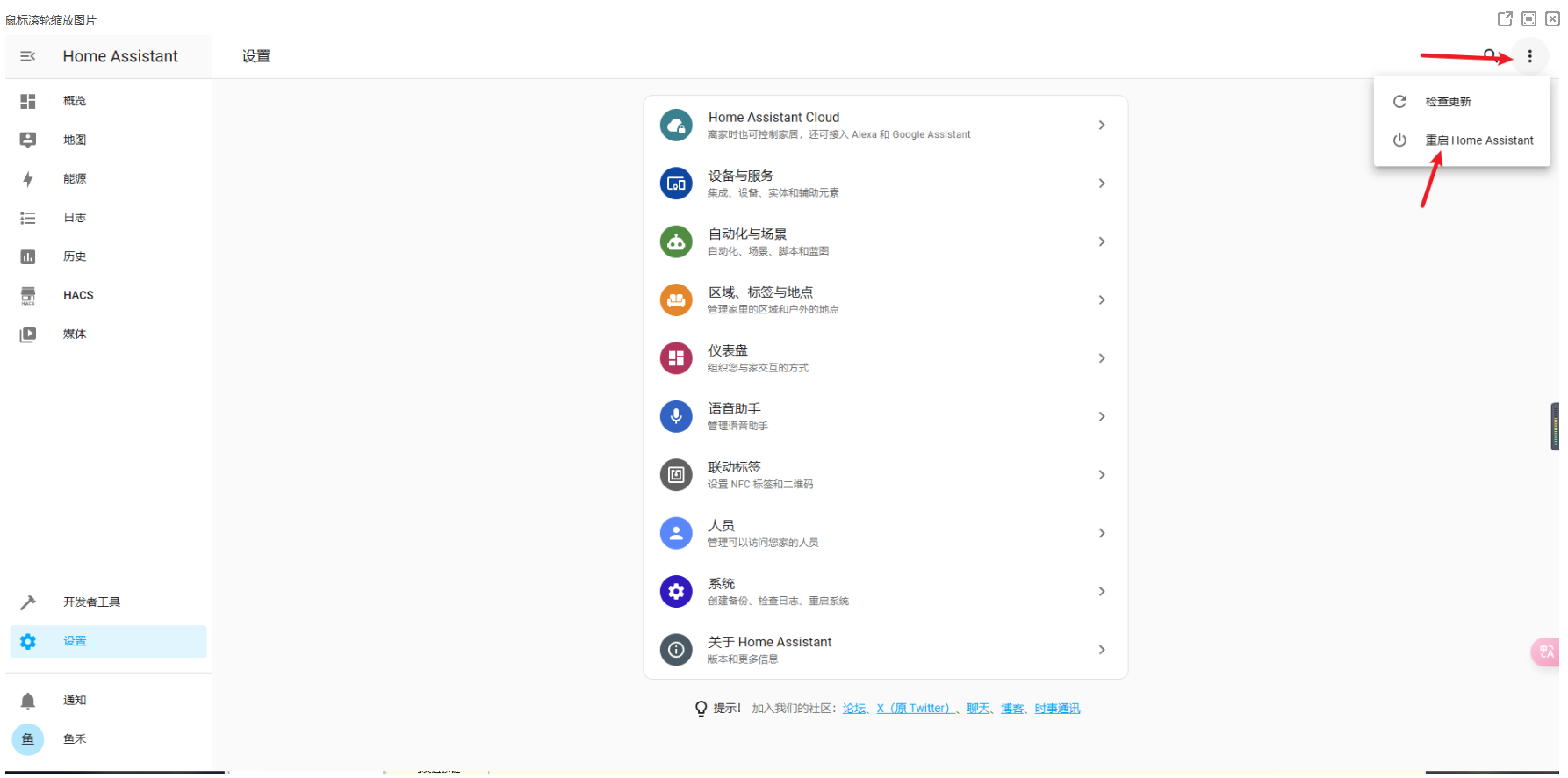Expand 语音助手 row chevron

point(1102,416)
